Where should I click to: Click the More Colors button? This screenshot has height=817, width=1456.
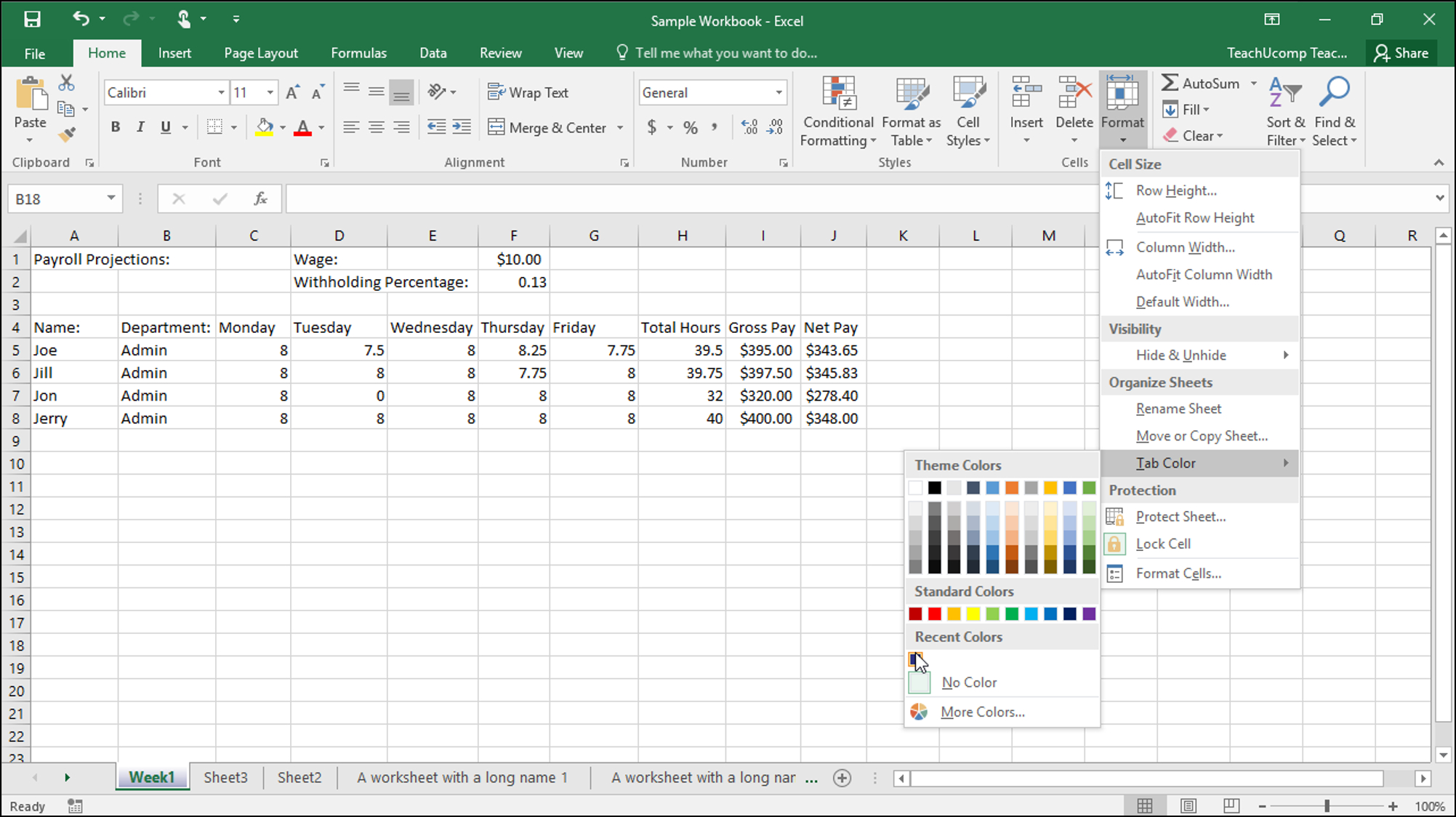[982, 711]
